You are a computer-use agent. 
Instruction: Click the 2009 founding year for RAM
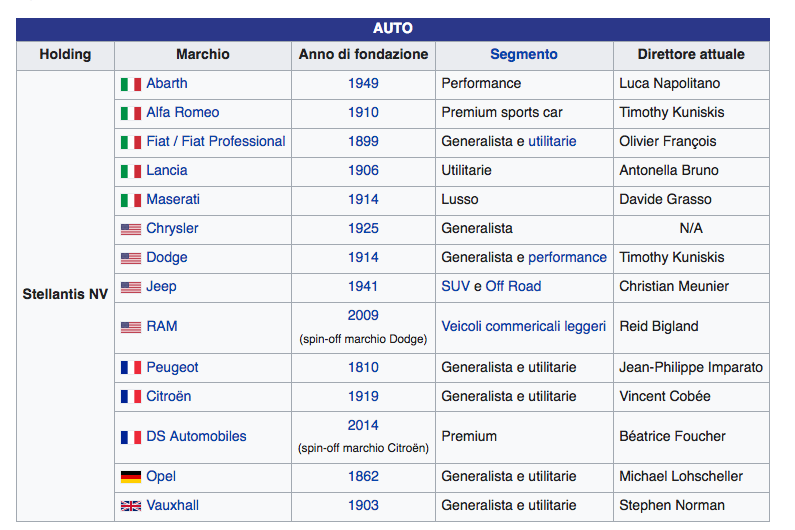[363, 315]
